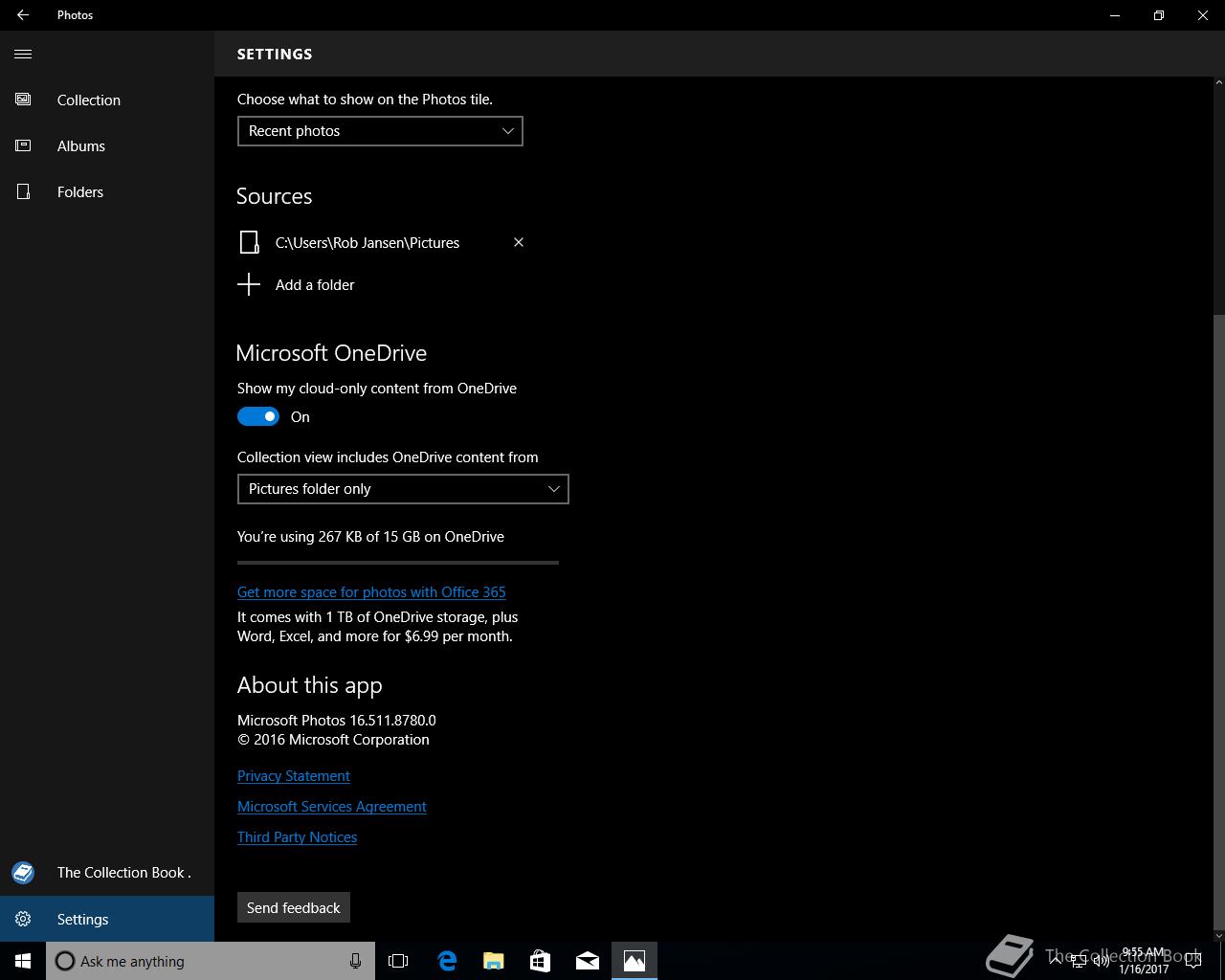Open The Collection Book account entry

[x=107, y=873]
